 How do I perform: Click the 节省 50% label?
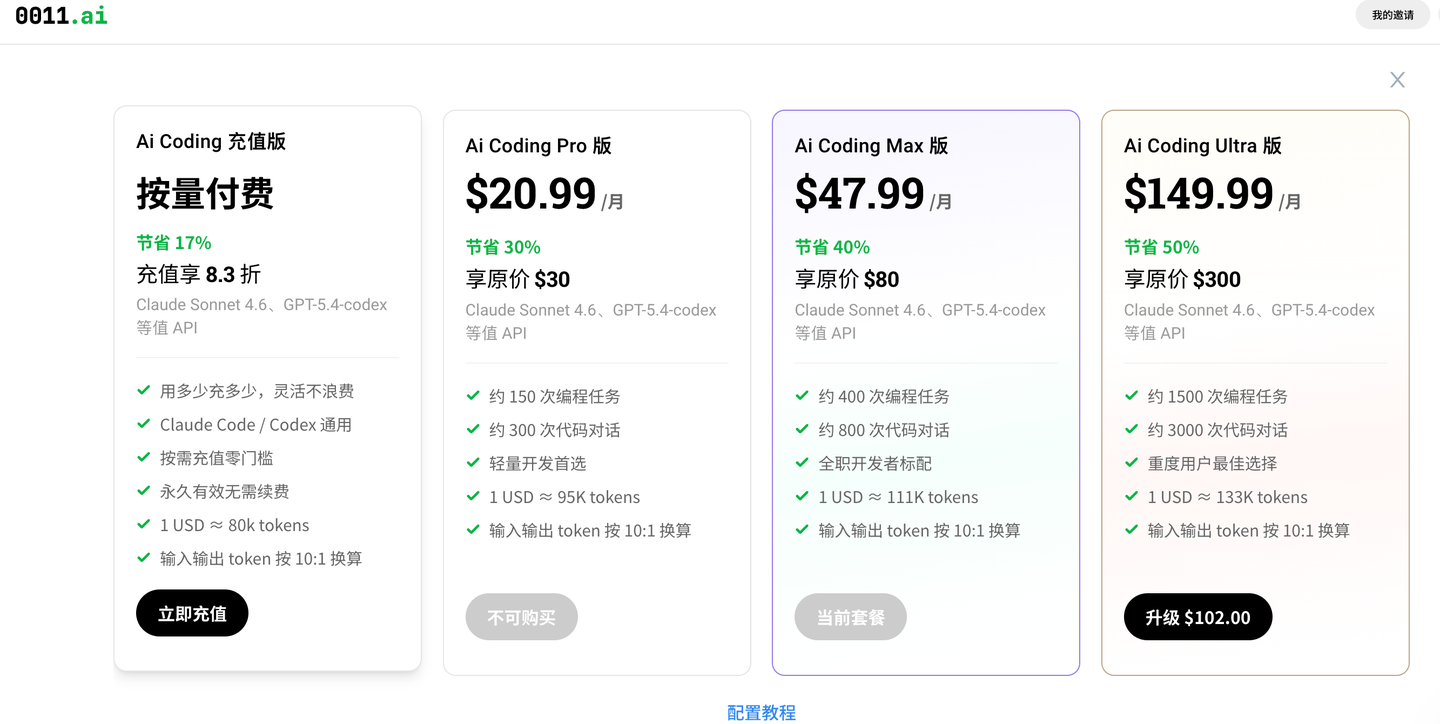click(x=1161, y=247)
